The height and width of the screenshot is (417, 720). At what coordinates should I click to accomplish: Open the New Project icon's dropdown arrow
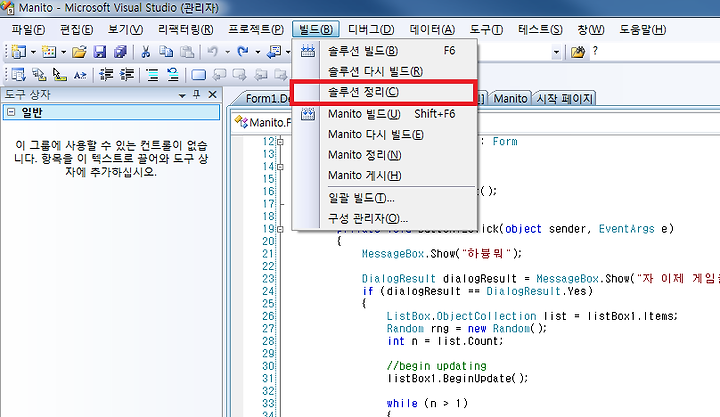coord(33,52)
